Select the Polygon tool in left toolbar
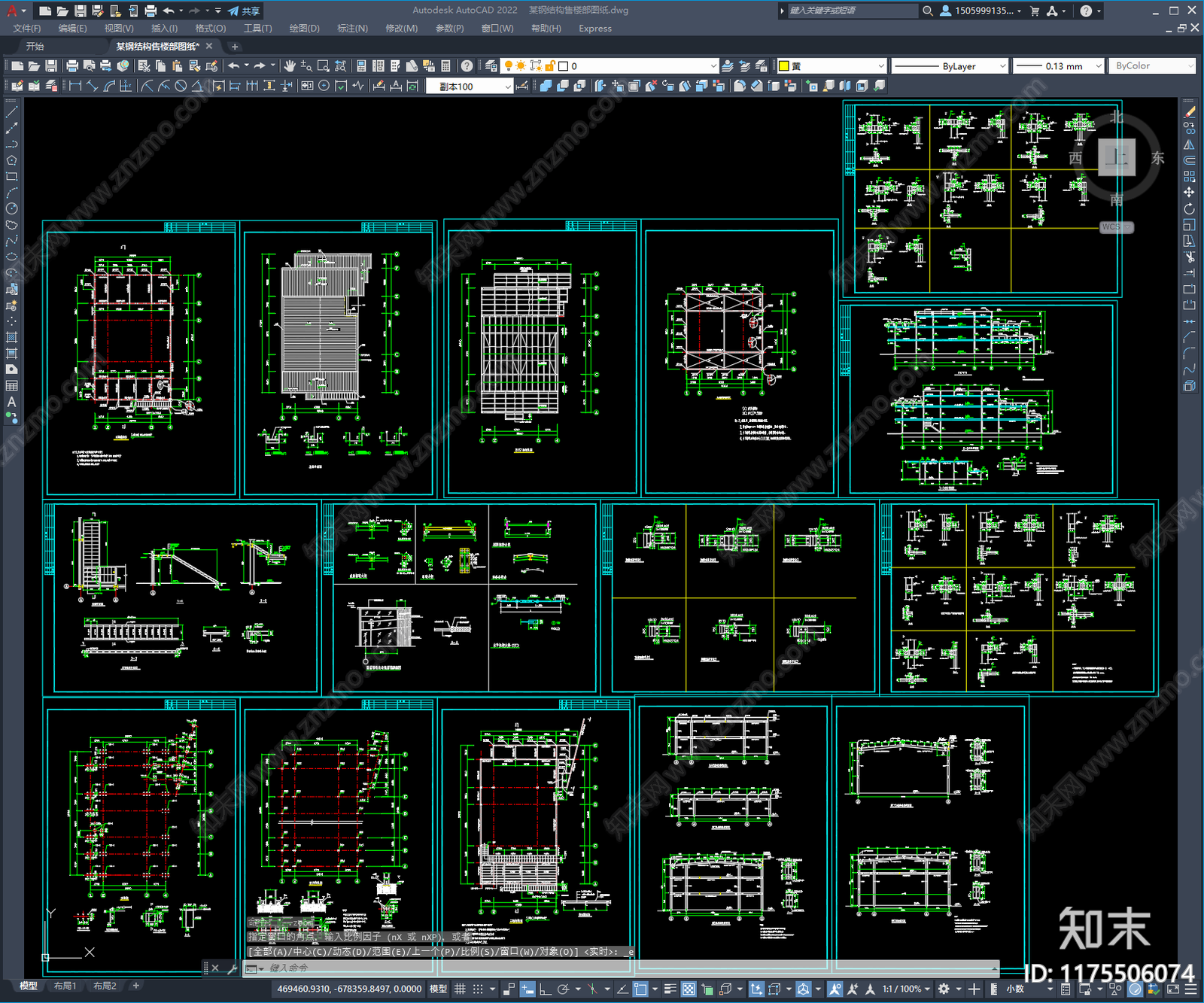This screenshot has width=1204, height=1003. tap(11, 160)
